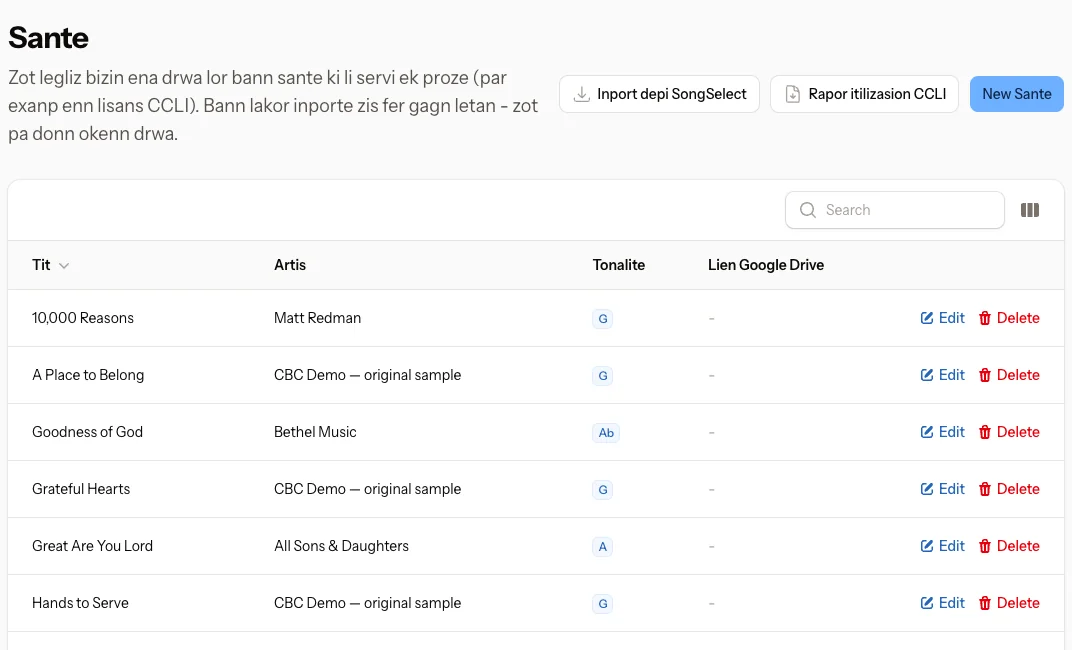The height and width of the screenshot is (650, 1072).
Task: Import songs via Inport depi SongSelect
Action: point(659,94)
